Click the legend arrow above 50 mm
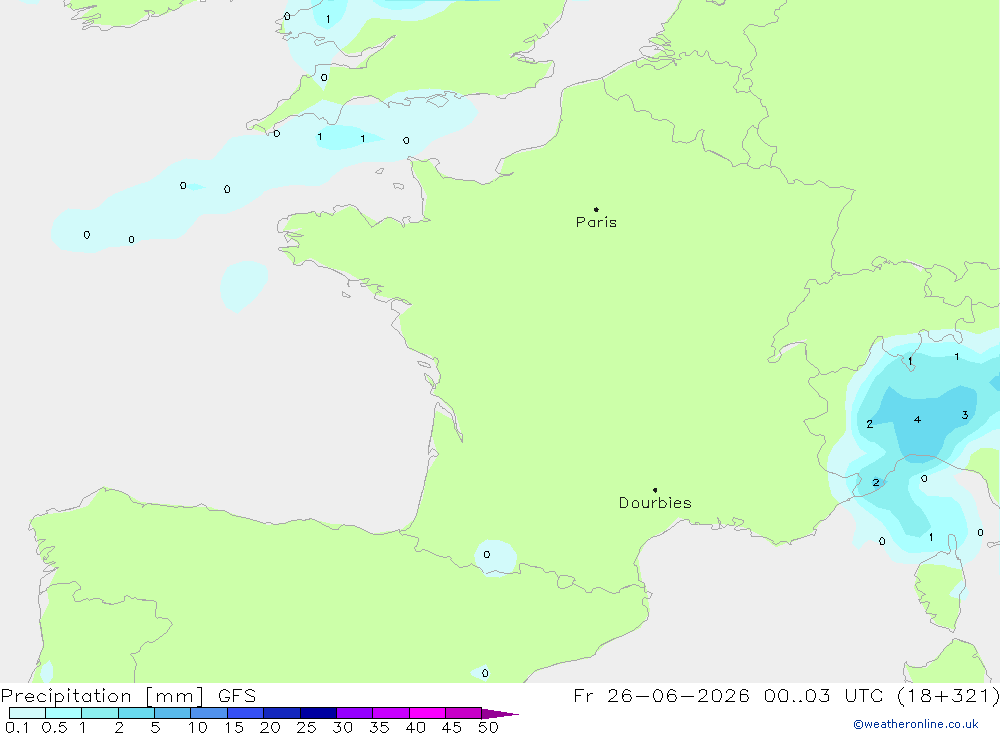Image resolution: width=1000 pixels, height=733 pixels. coord(500,713)
